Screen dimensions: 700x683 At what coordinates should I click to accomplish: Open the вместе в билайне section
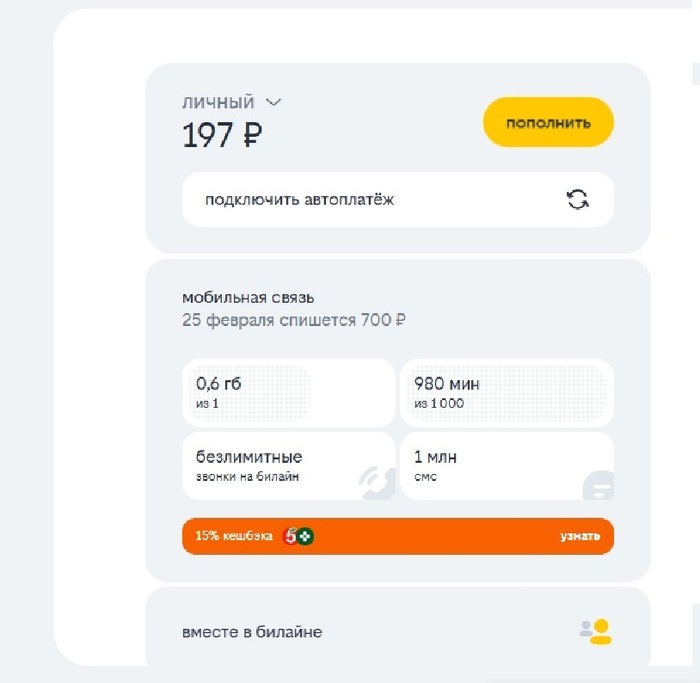point(252,632)
